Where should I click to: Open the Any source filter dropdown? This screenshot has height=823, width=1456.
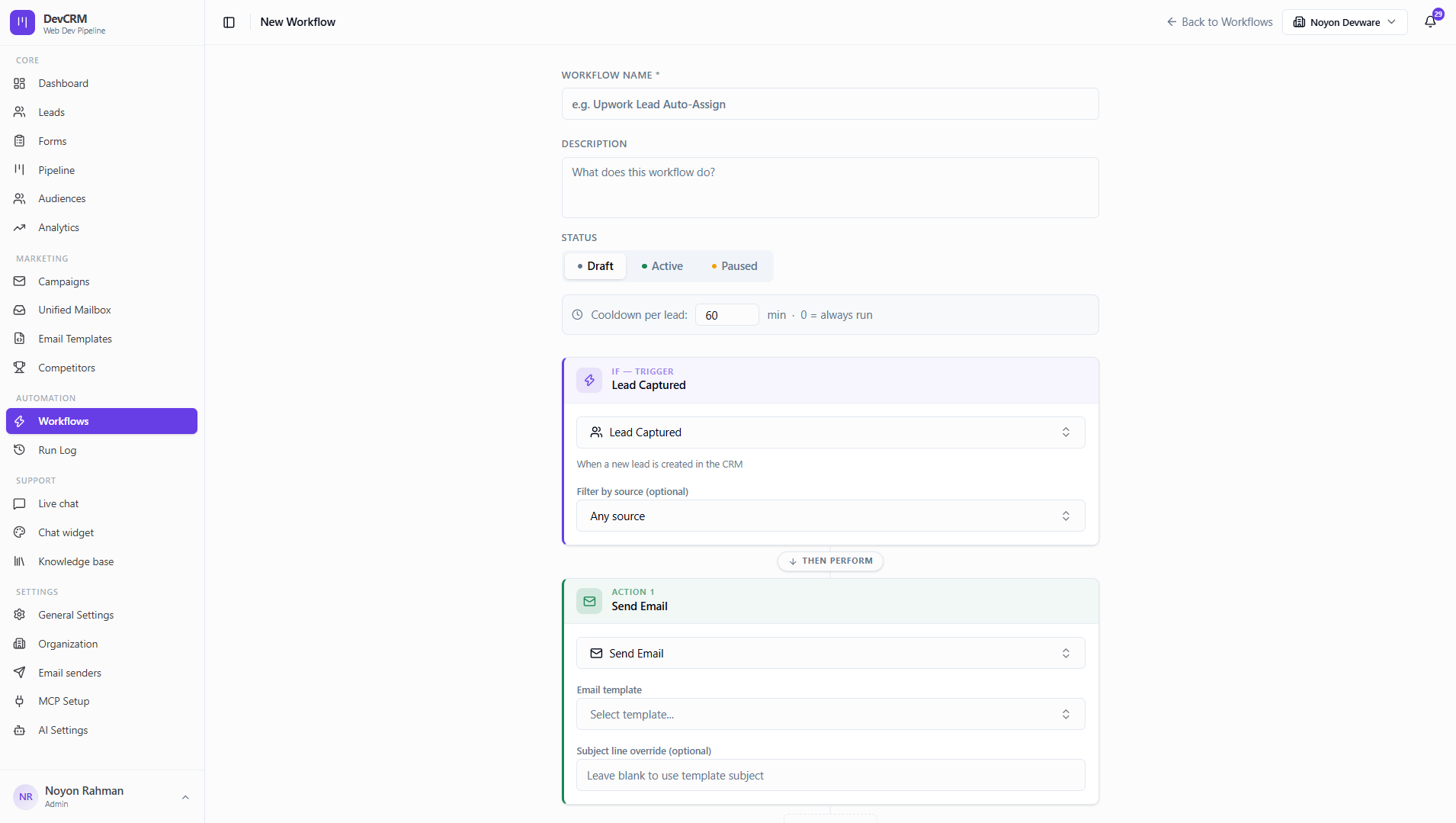click(x=830, y=516)
